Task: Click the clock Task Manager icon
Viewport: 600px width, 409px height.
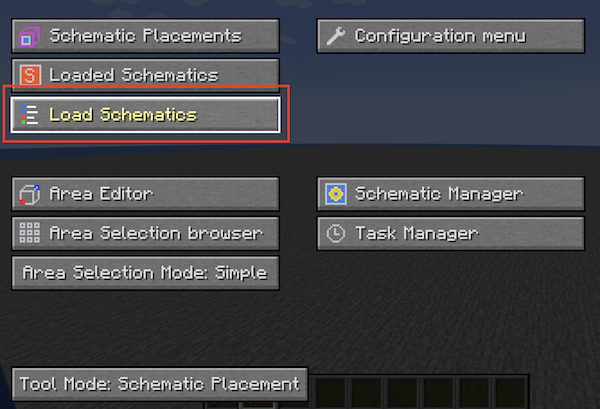Action: pos(336,233)
